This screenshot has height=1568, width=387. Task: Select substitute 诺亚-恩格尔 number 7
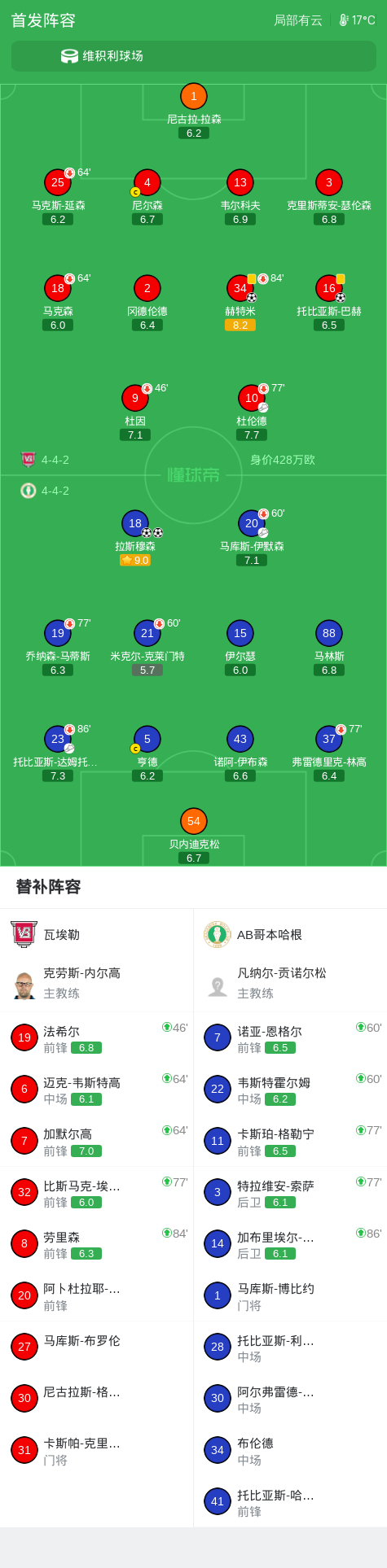pyautogui.click(x=290, y=1038)
